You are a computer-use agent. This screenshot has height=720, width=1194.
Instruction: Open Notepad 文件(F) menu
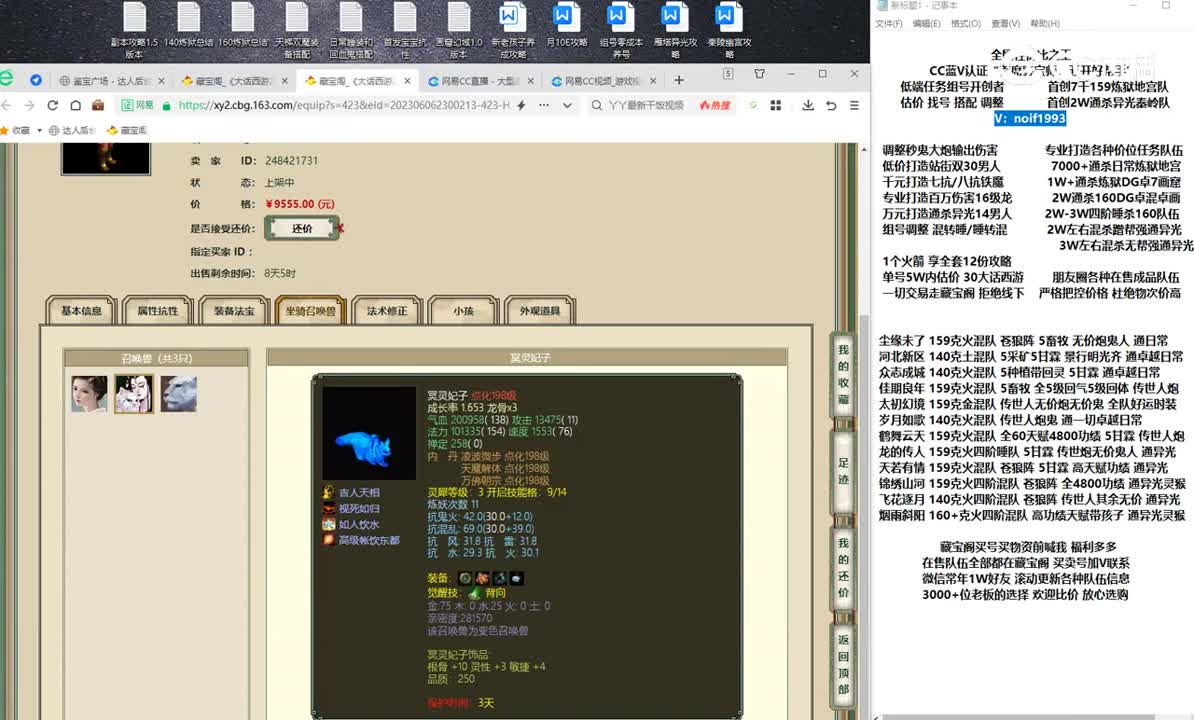tap(889, 24)
